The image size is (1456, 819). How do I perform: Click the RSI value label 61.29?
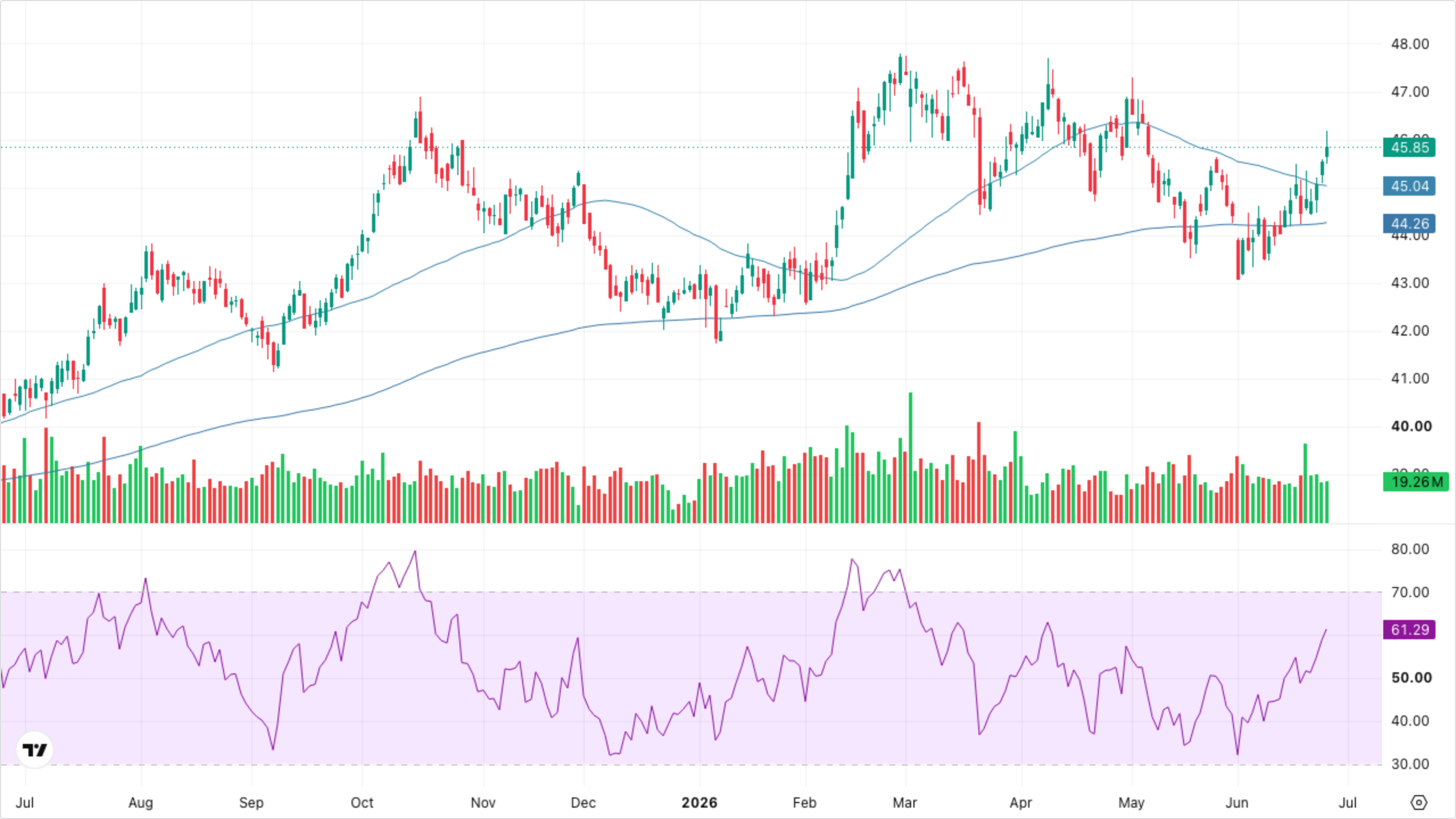(1409, 630)
